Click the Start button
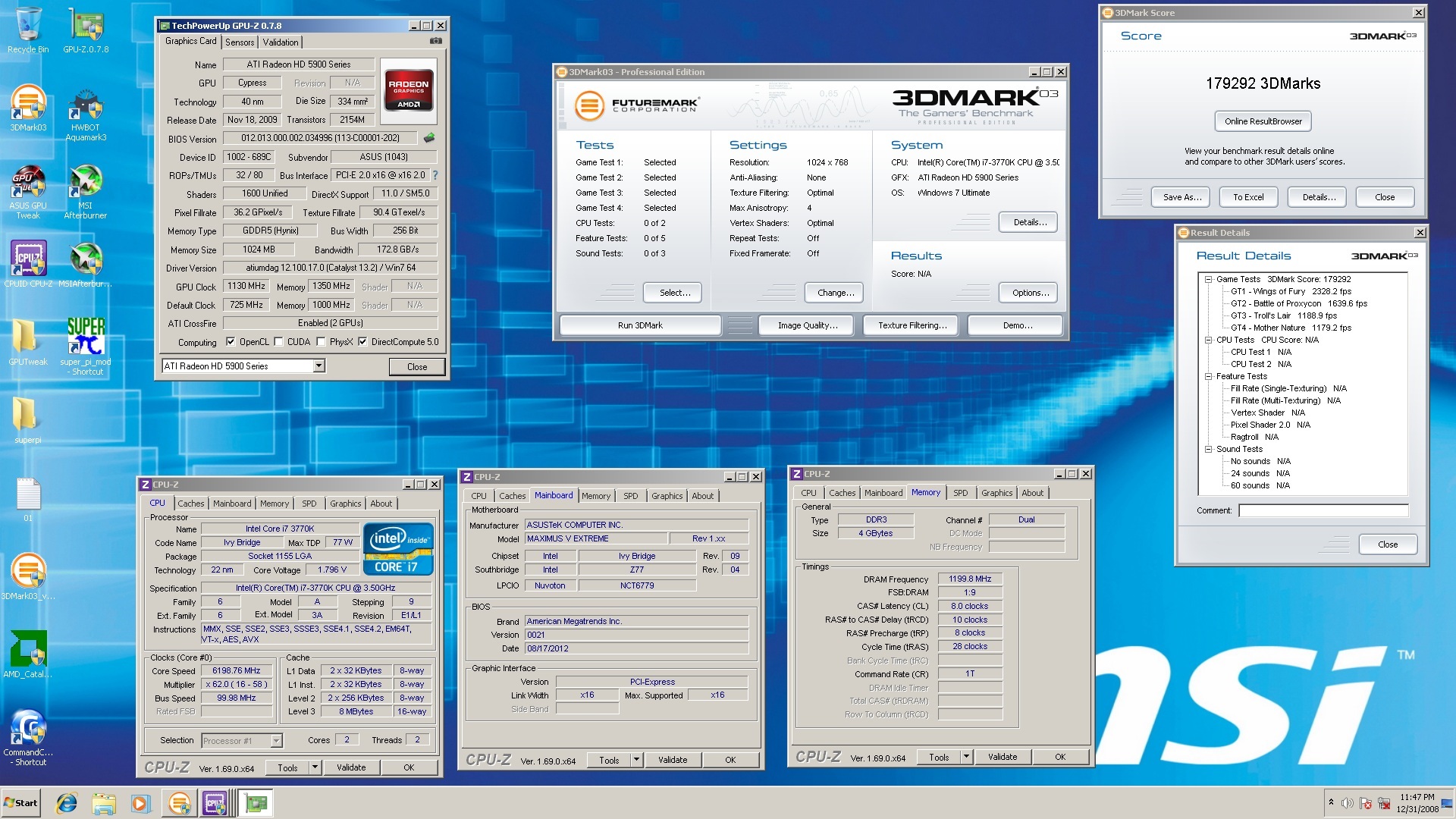Screen dimensions: 1456x819 (x=20, y=803)
